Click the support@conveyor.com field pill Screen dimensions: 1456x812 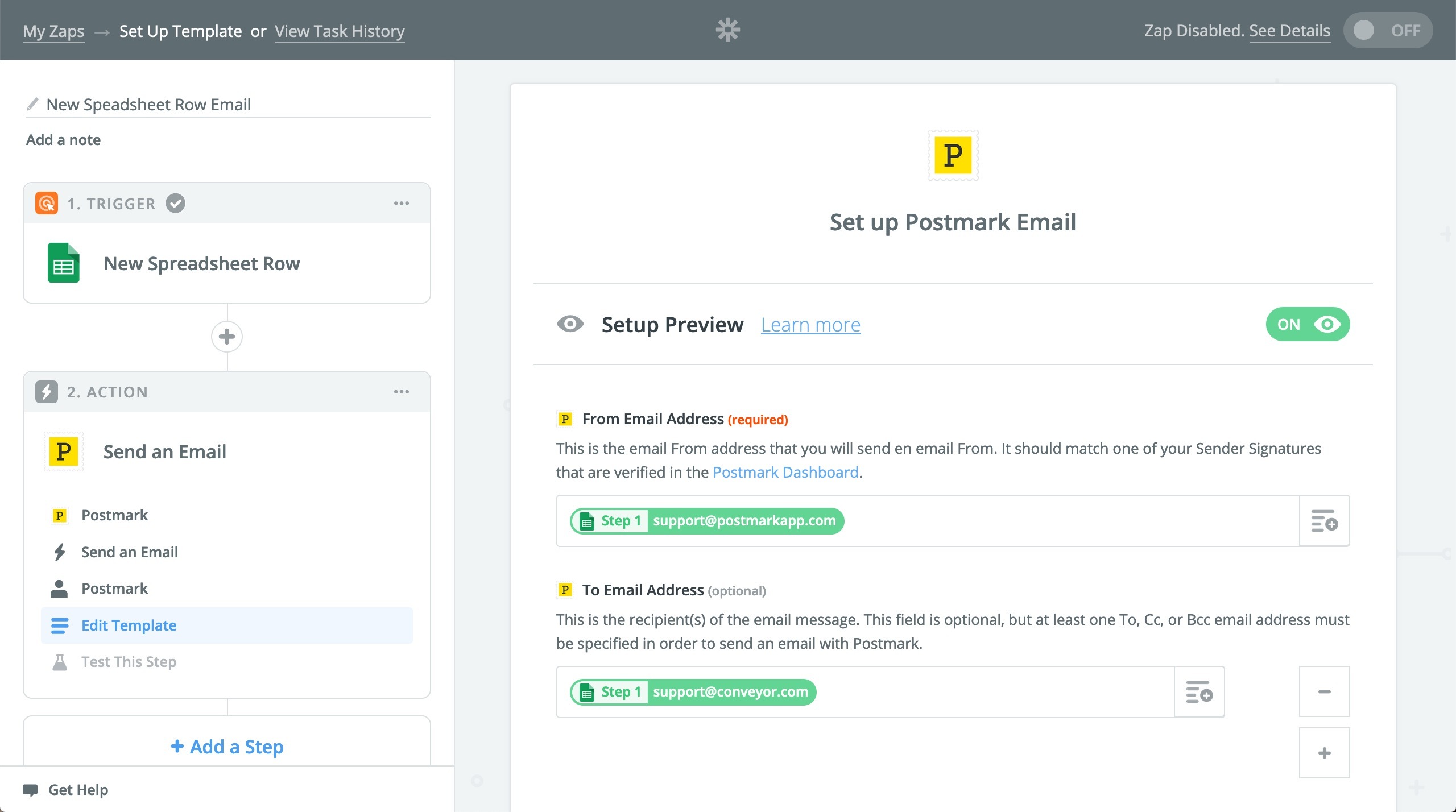pyautogui.click(x=693, y=692)
